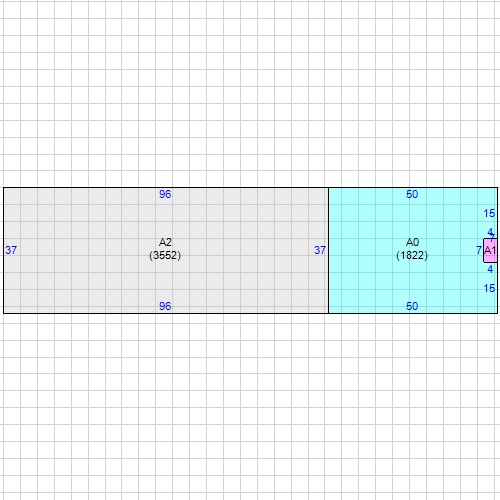Click the upper "15" dimension above A1
Viewport: 500px width, 500px height.
tap(489, 213)
